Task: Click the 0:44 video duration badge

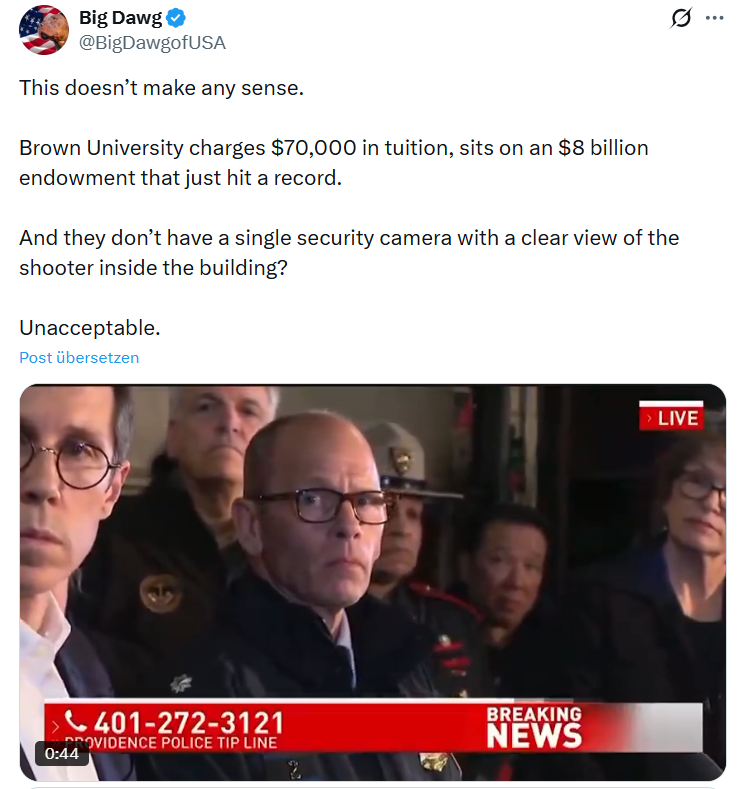Action: coord(62,753)
